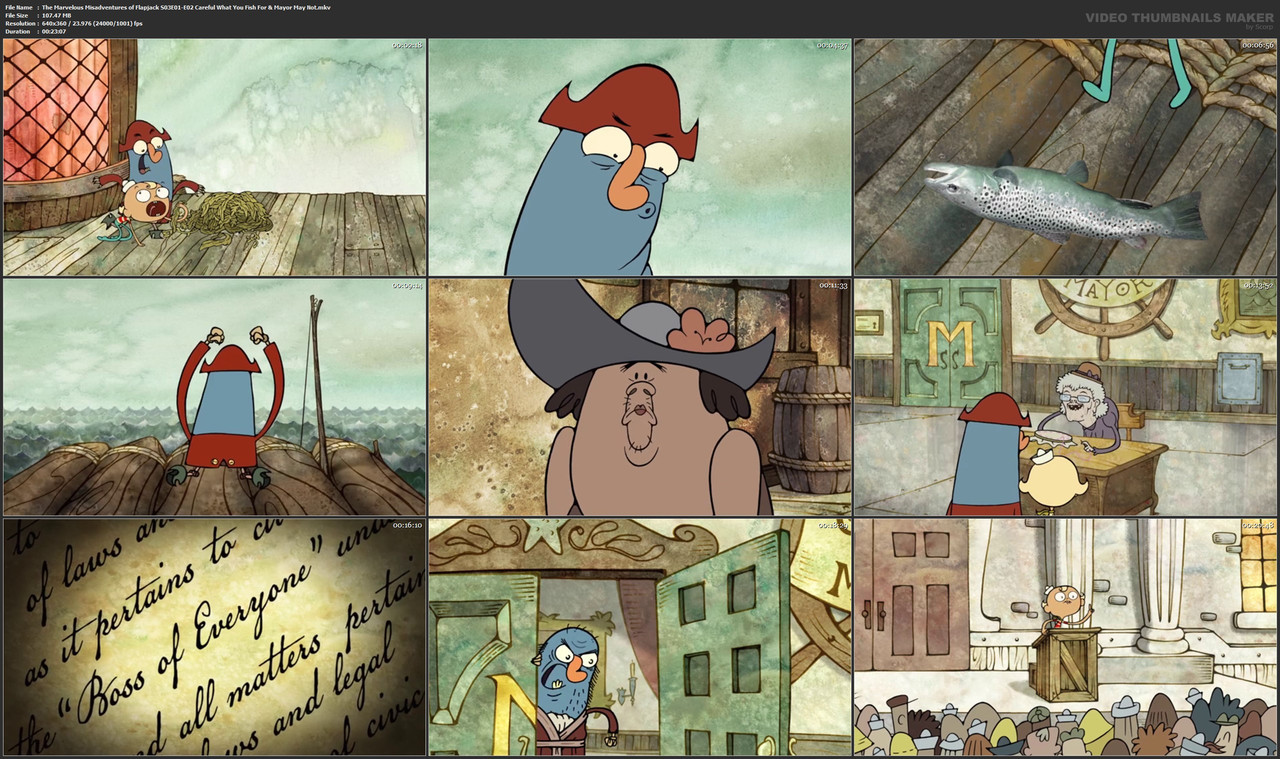Open the thumbnail at timestamp 00:04:37
This screenshot has height=759, width=1280.
tap(640, 155)
